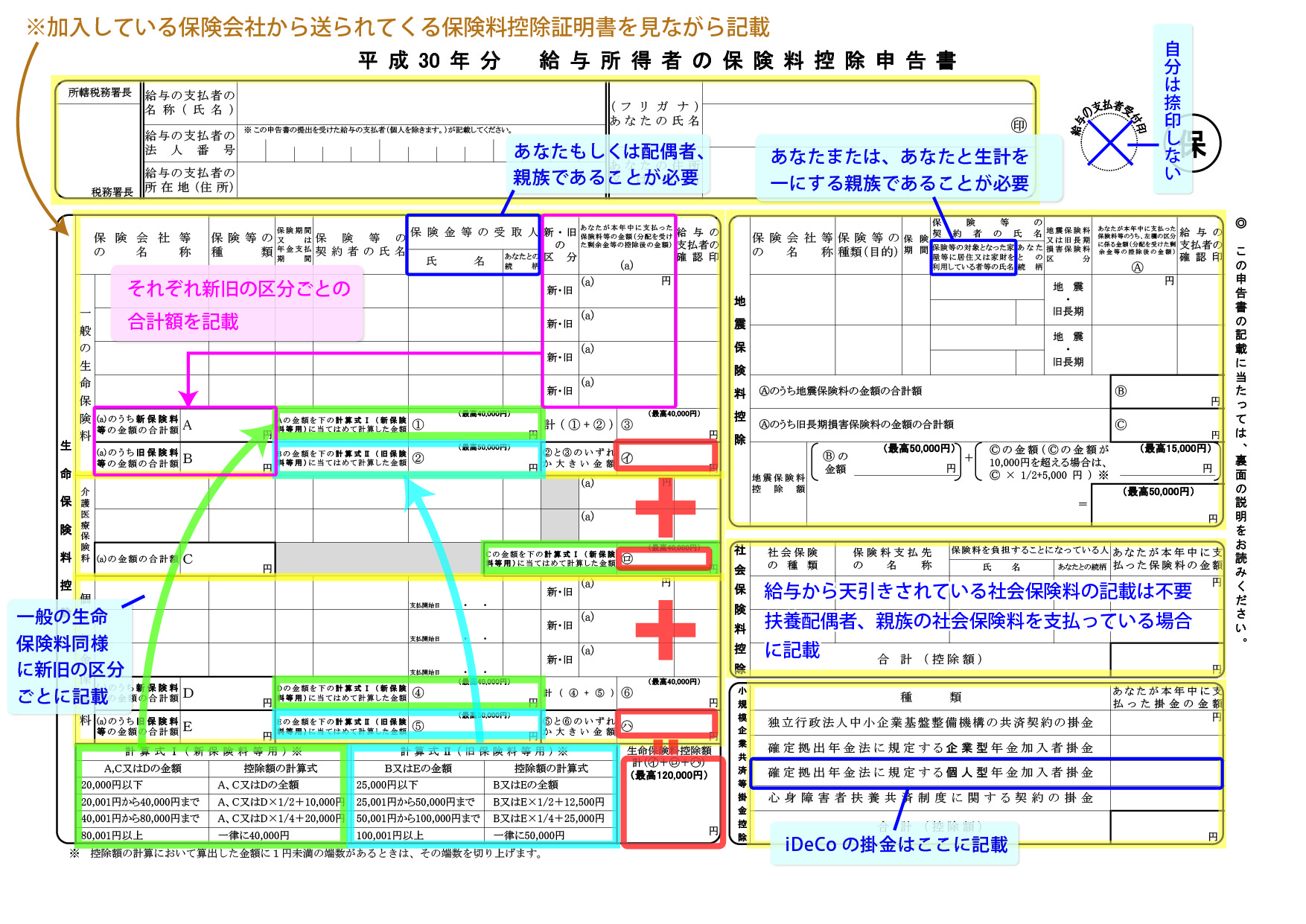Click the 計算式Ⅰ(新保険料等用) table heading
The width and height of the screenshot is (1306, 924).
(213, 751)
